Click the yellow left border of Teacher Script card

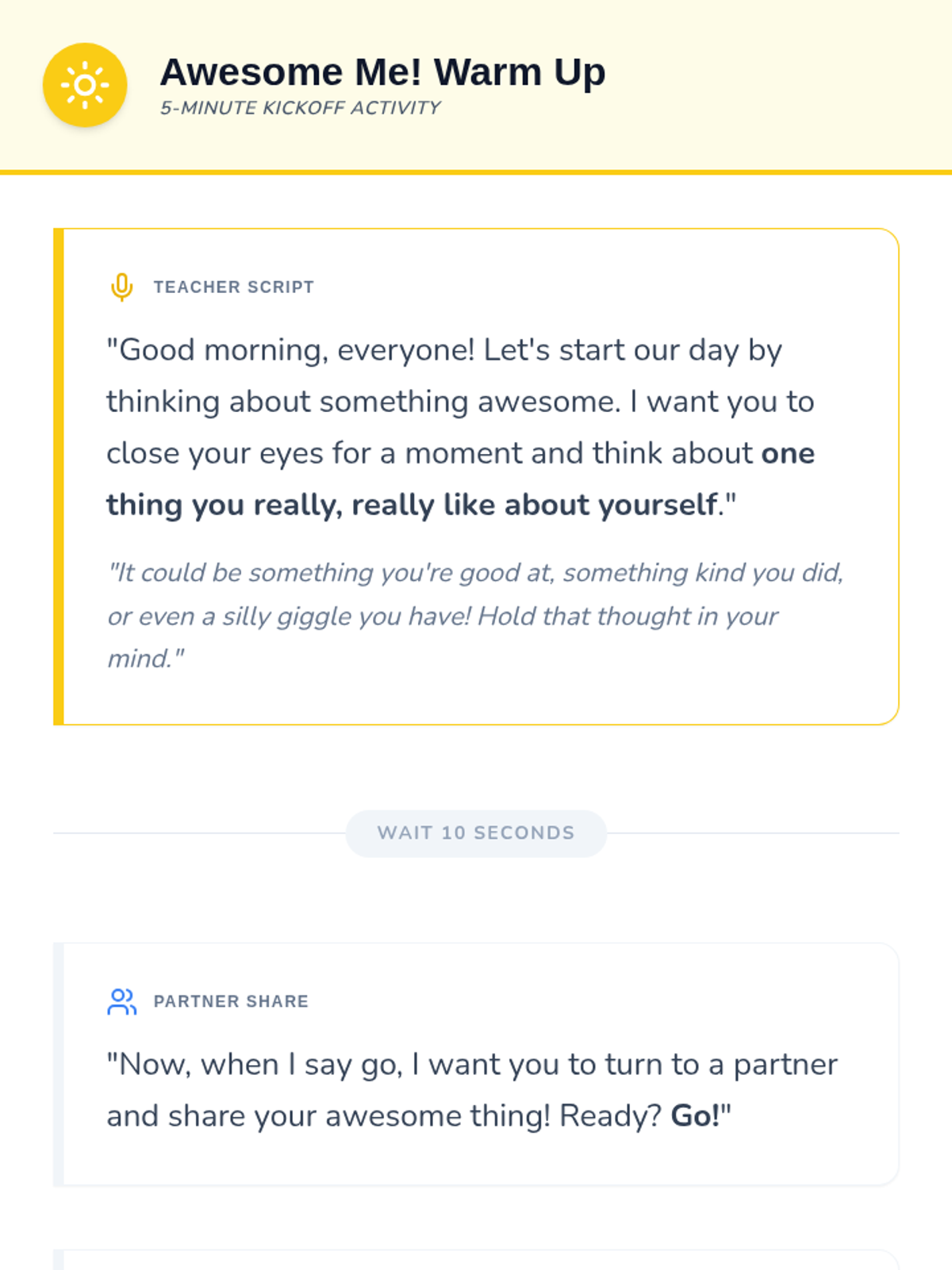(58, 476)
